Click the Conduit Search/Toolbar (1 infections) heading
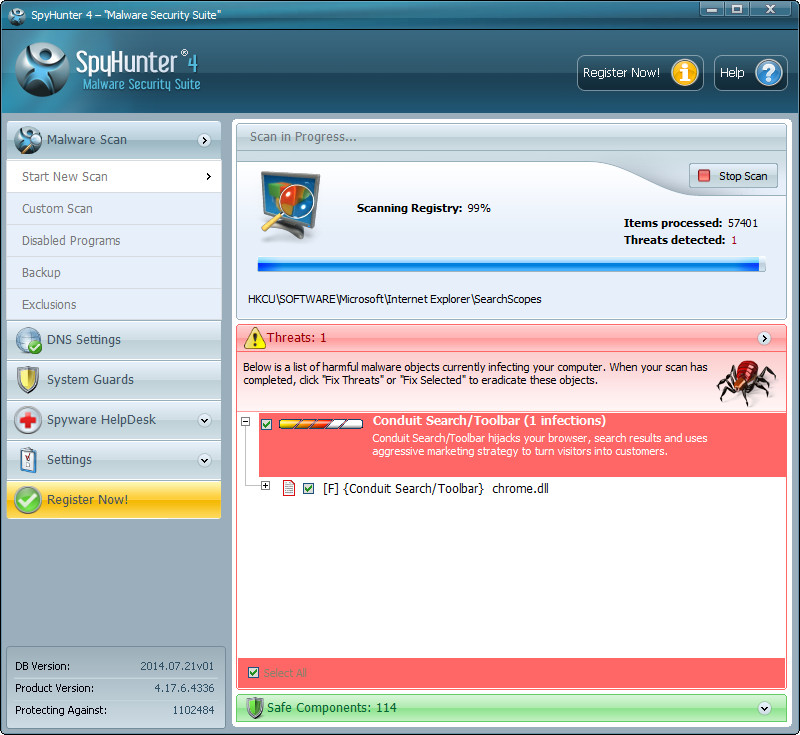Viewport: 800px width, 735px height. [489, 421]
